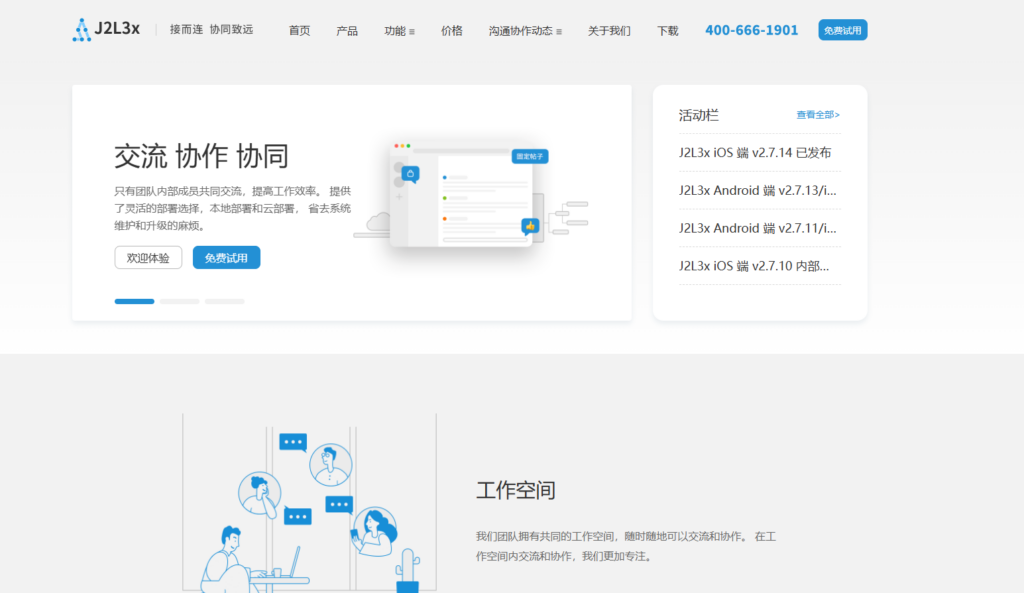Expand the 沟通协作动态 dropdown menu
The image size is (1024, 593).
point(524,30)
